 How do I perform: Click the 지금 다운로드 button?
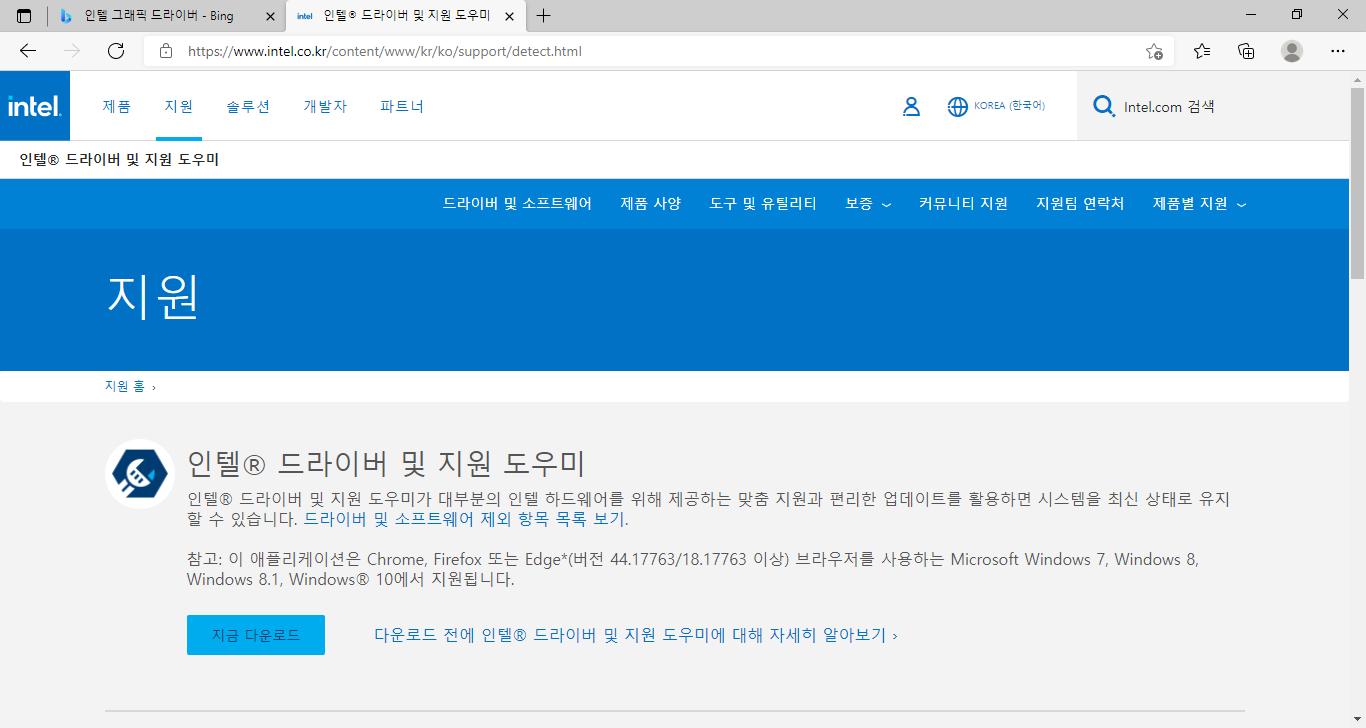point(256,635)
